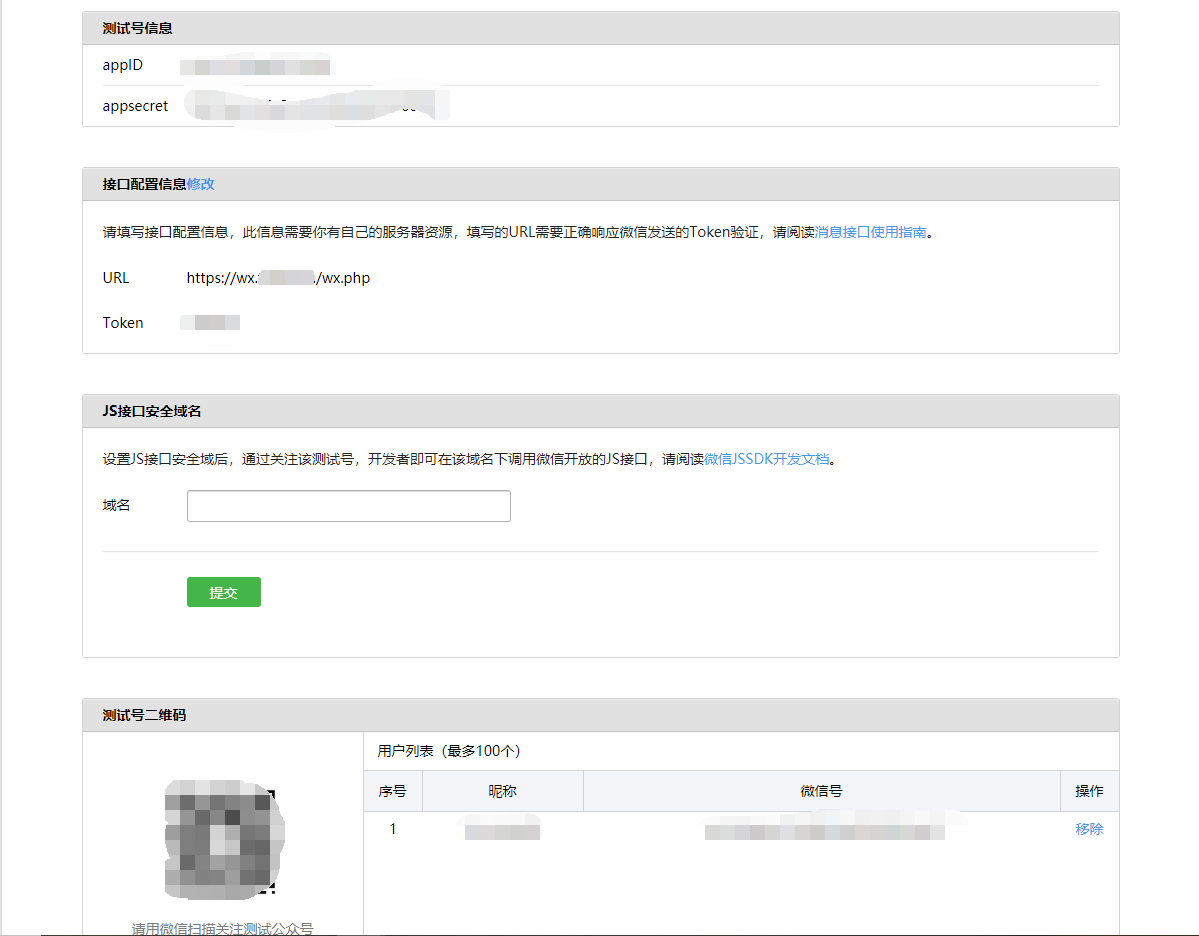This screenshot has height=936, width=1199.
Task: Open the 消息接口使用指南 link
Action: click(870, 232)
